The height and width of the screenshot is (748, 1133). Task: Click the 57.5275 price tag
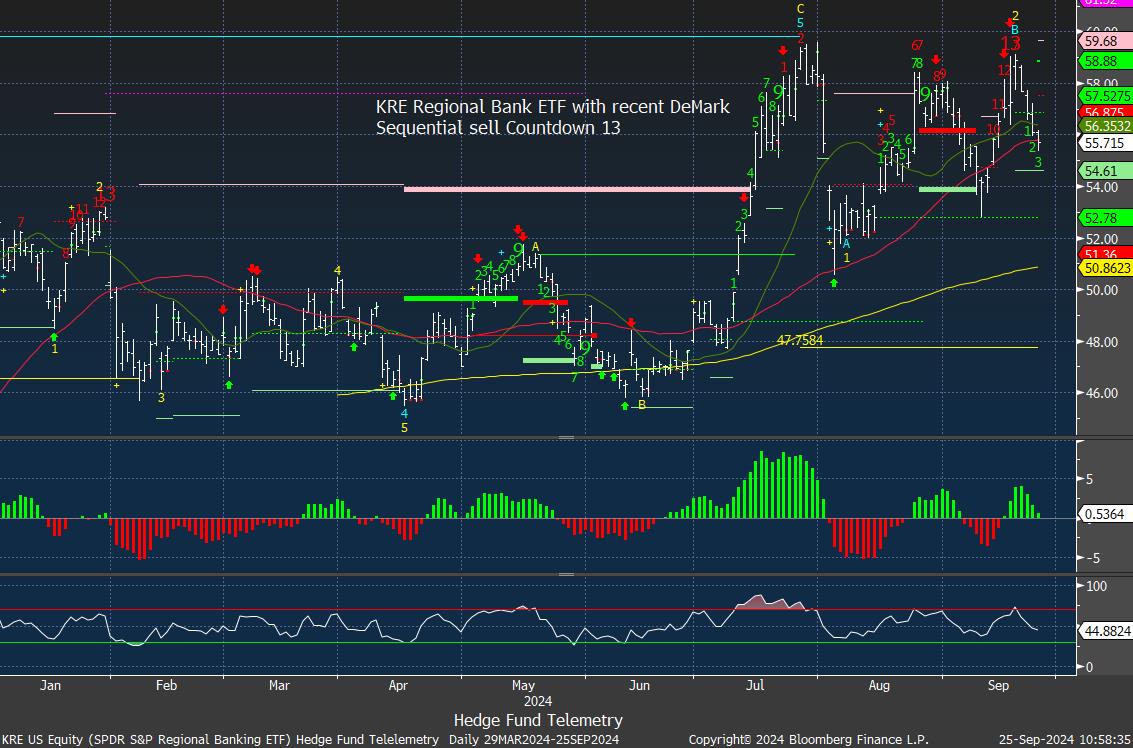1105,96
